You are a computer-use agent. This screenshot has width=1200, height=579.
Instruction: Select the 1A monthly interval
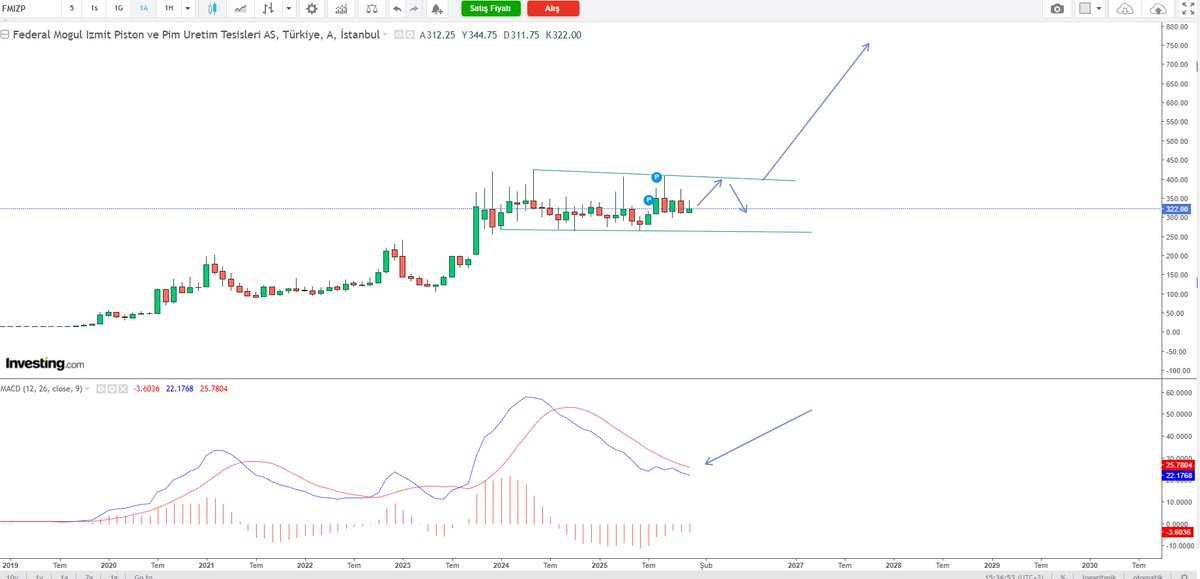tap(144, 8)
